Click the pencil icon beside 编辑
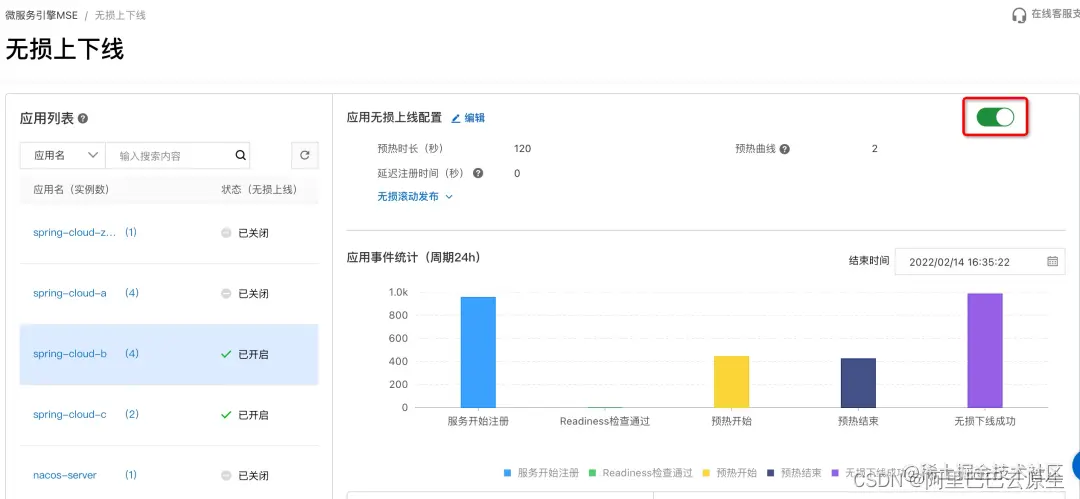1080x499 pixels. [455, 119]
